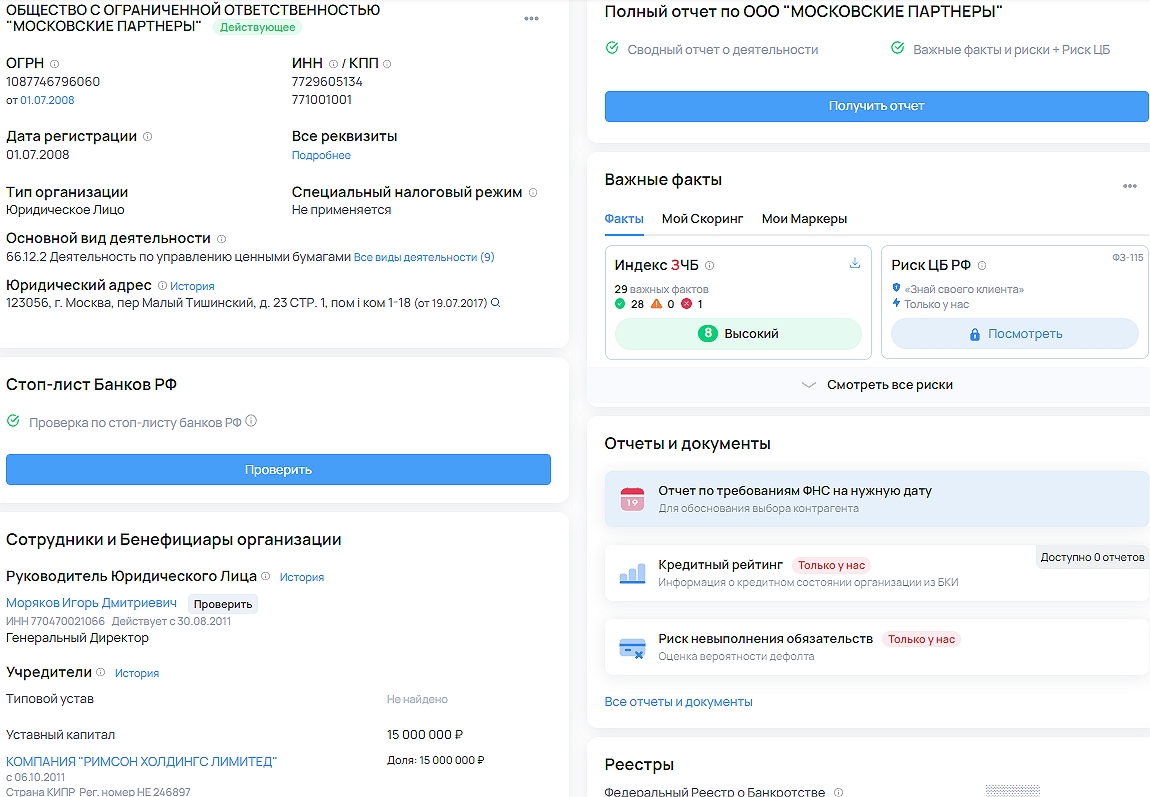Viewport: 1150px width, 797px height.
Task: Switch to the Мой Скоринг tab
Action: (702, 219)
